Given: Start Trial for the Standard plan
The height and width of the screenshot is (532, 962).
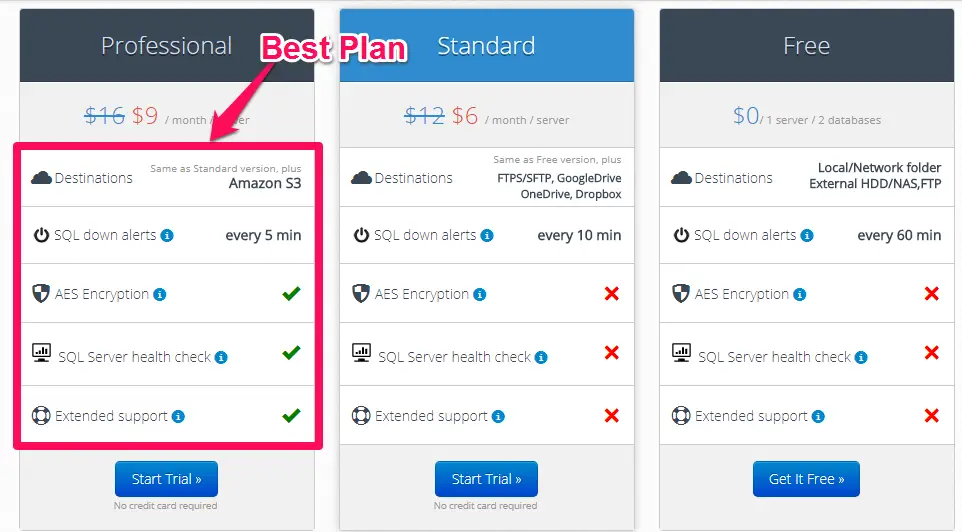Looking at the screenshot, I should coord(486,479).
